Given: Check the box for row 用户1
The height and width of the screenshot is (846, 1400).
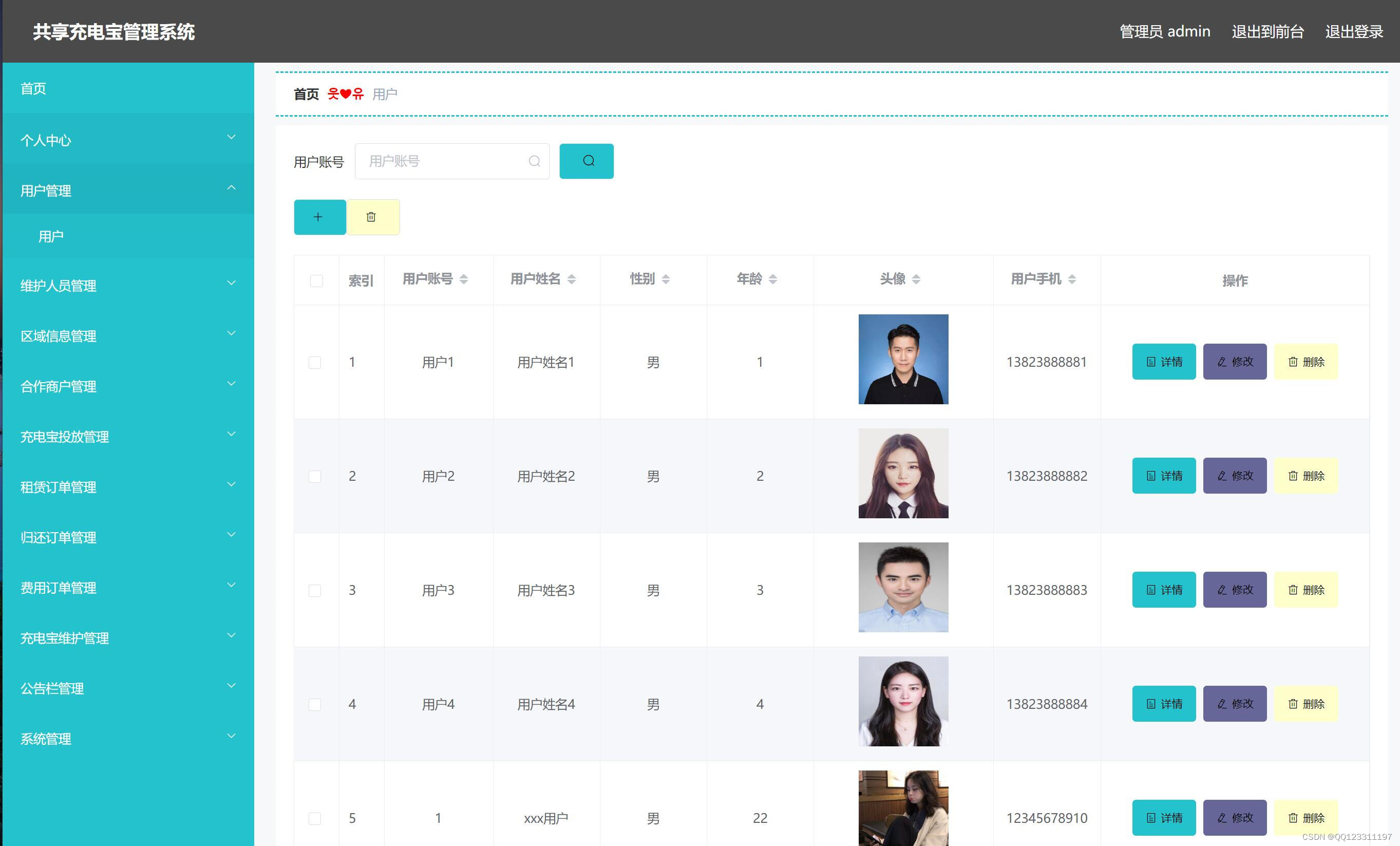Looking at the screenshot, I should [315, 363].
